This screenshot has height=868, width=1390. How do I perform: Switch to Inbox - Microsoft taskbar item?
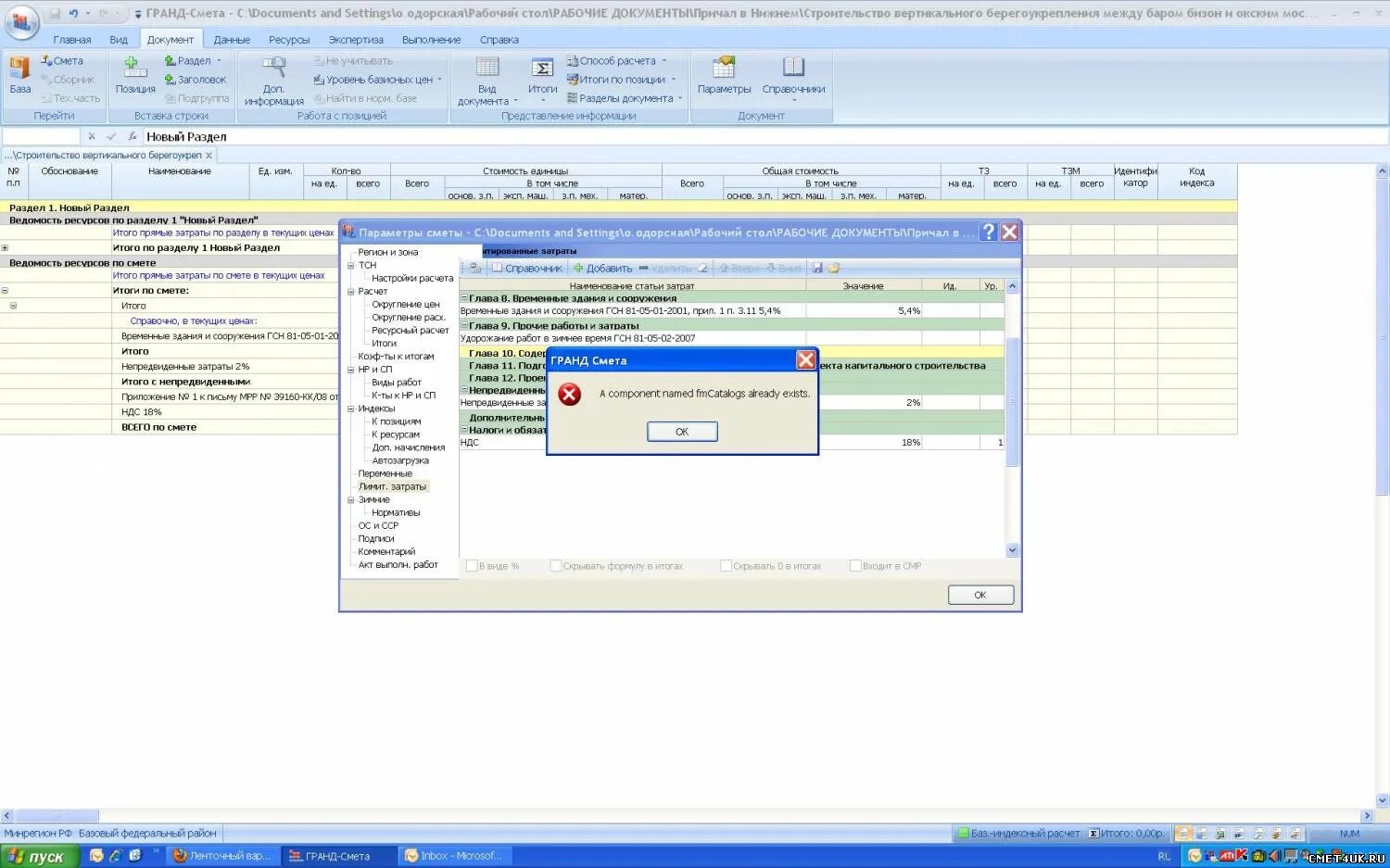coord(453,856)
